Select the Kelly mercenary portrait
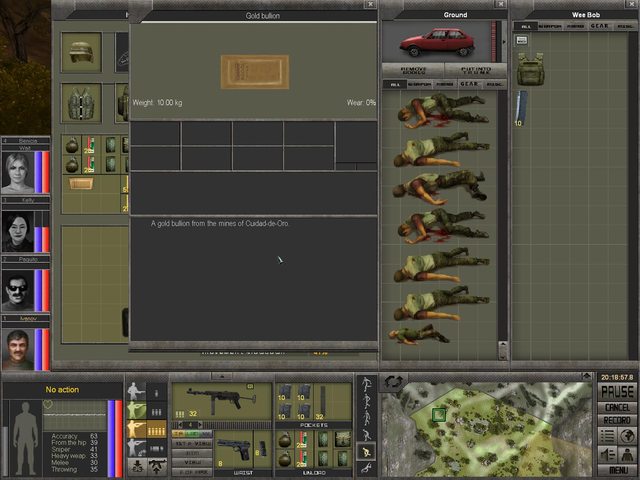This screenshot has width=640, height=480. 18,231
